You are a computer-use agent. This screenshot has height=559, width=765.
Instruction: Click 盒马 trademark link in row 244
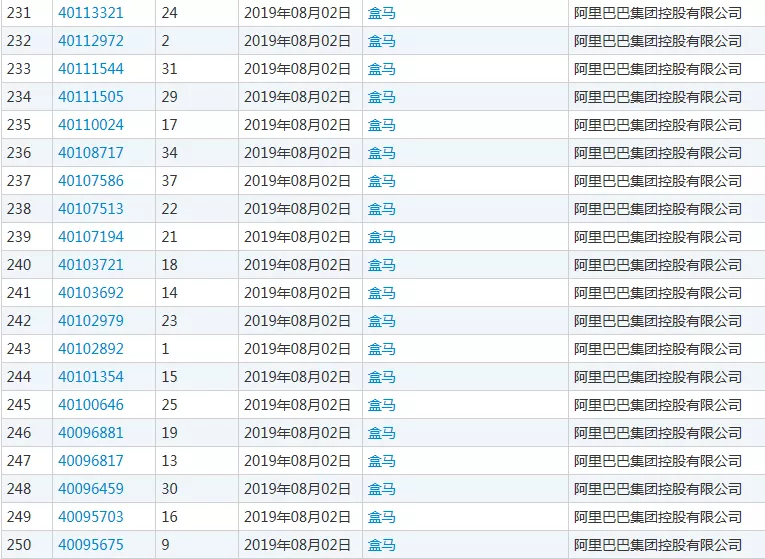coord(382,377)
